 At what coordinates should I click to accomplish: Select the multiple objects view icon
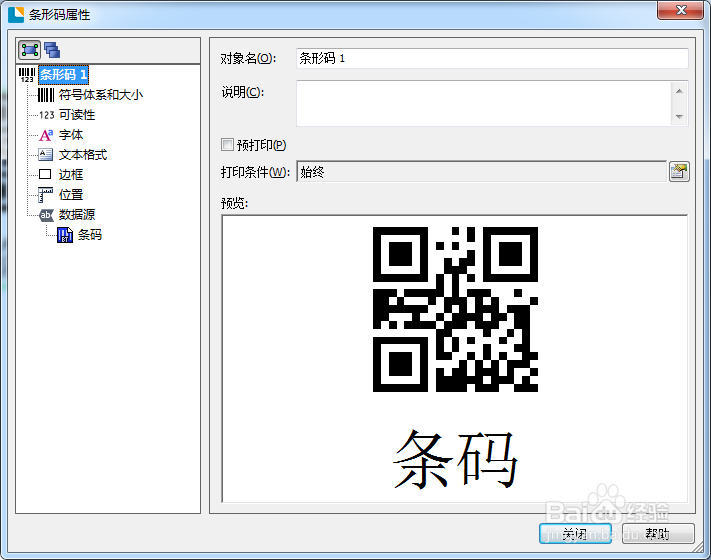(52, 50)
